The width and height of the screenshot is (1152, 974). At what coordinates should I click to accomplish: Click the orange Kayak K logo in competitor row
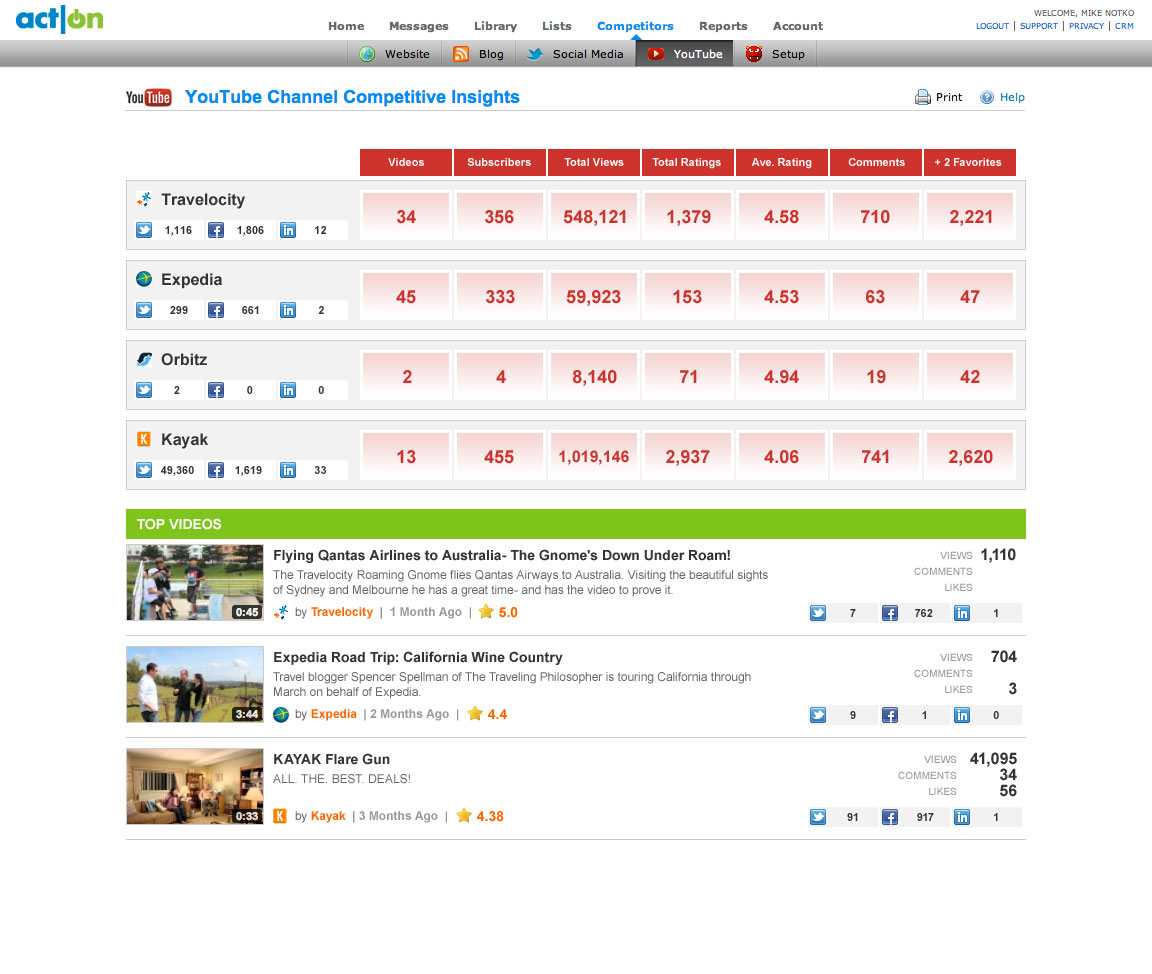click(144, 439)
